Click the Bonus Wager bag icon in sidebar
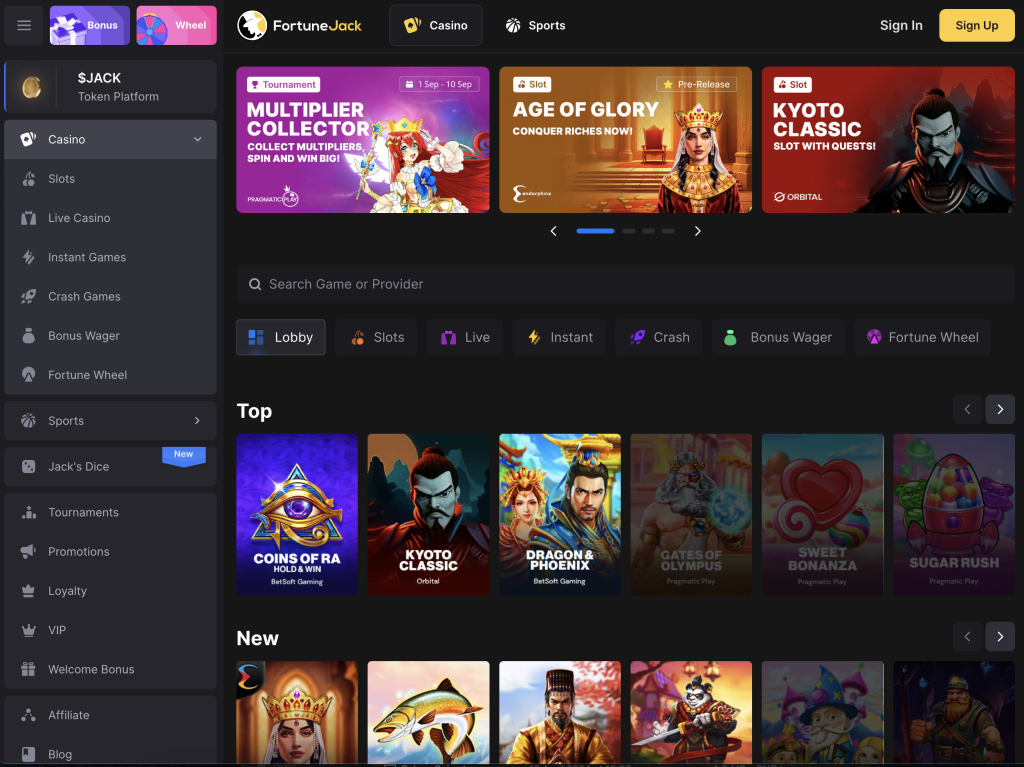The height and width of the screenshot is (767, 1024). click(29, 336)
